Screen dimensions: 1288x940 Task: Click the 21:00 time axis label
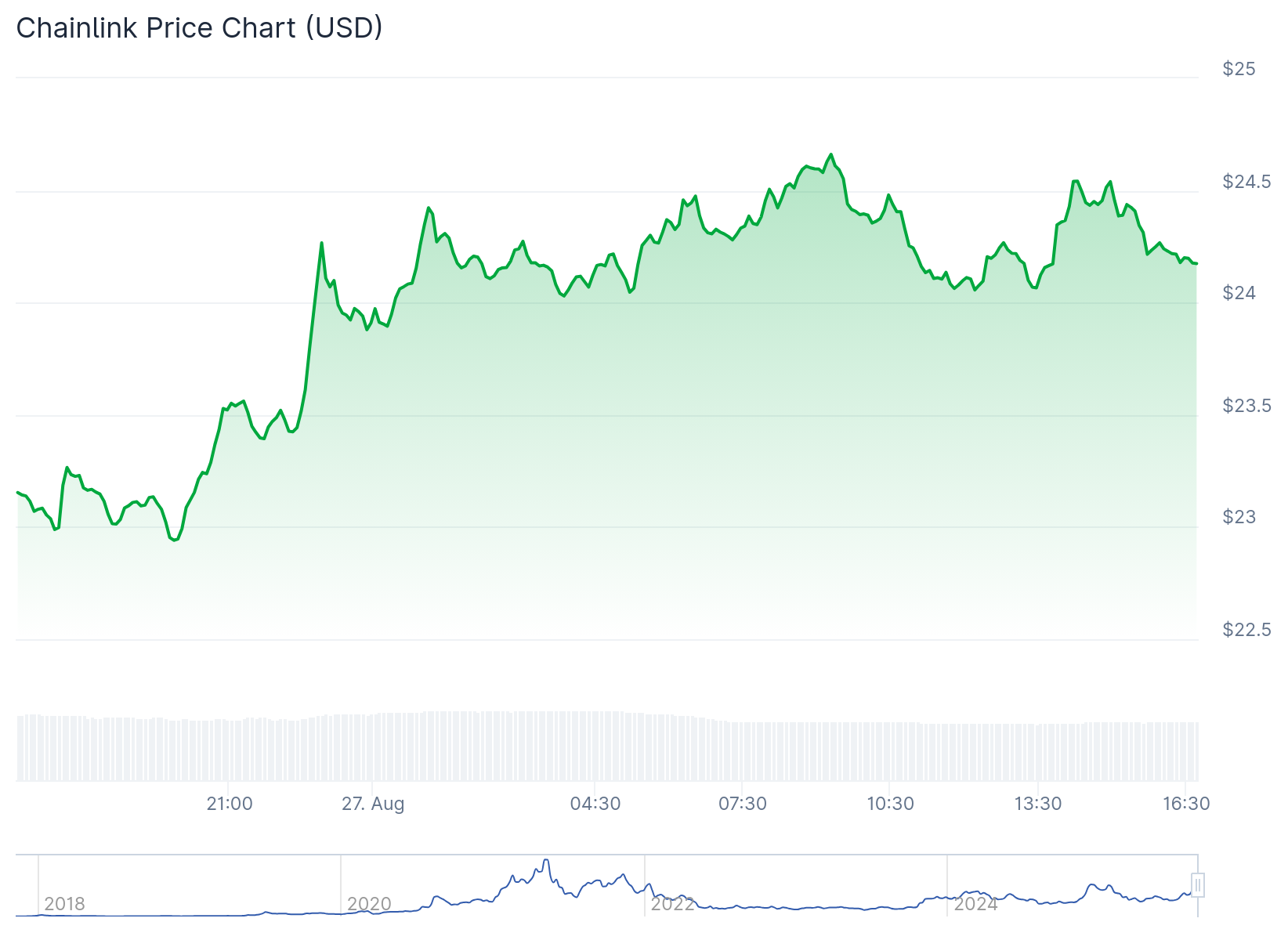pos(230,804)
